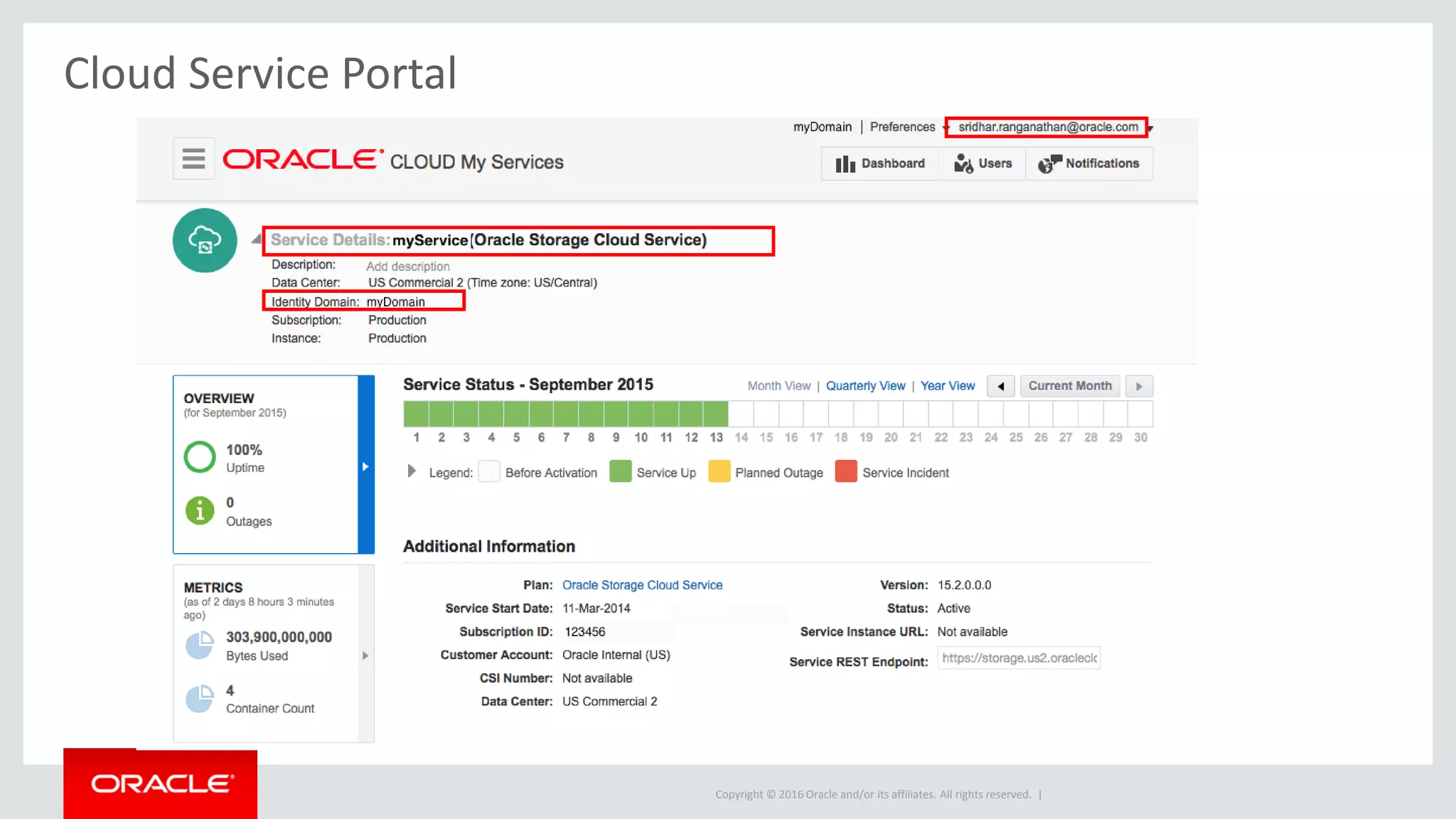Click the storage cloud service icon
Image resolution: width=1456 pixels, height=819 pixels.
[x=205, y=240]
